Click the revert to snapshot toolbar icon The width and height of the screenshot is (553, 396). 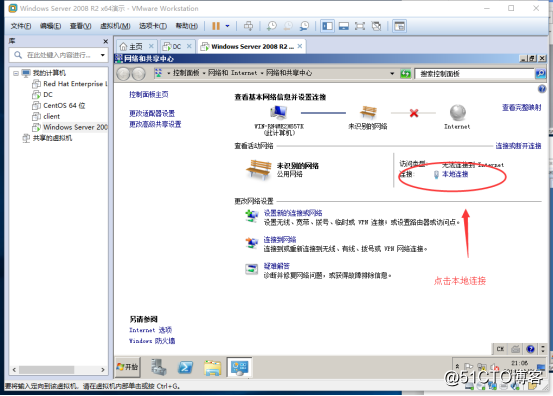tap(288, 26)
